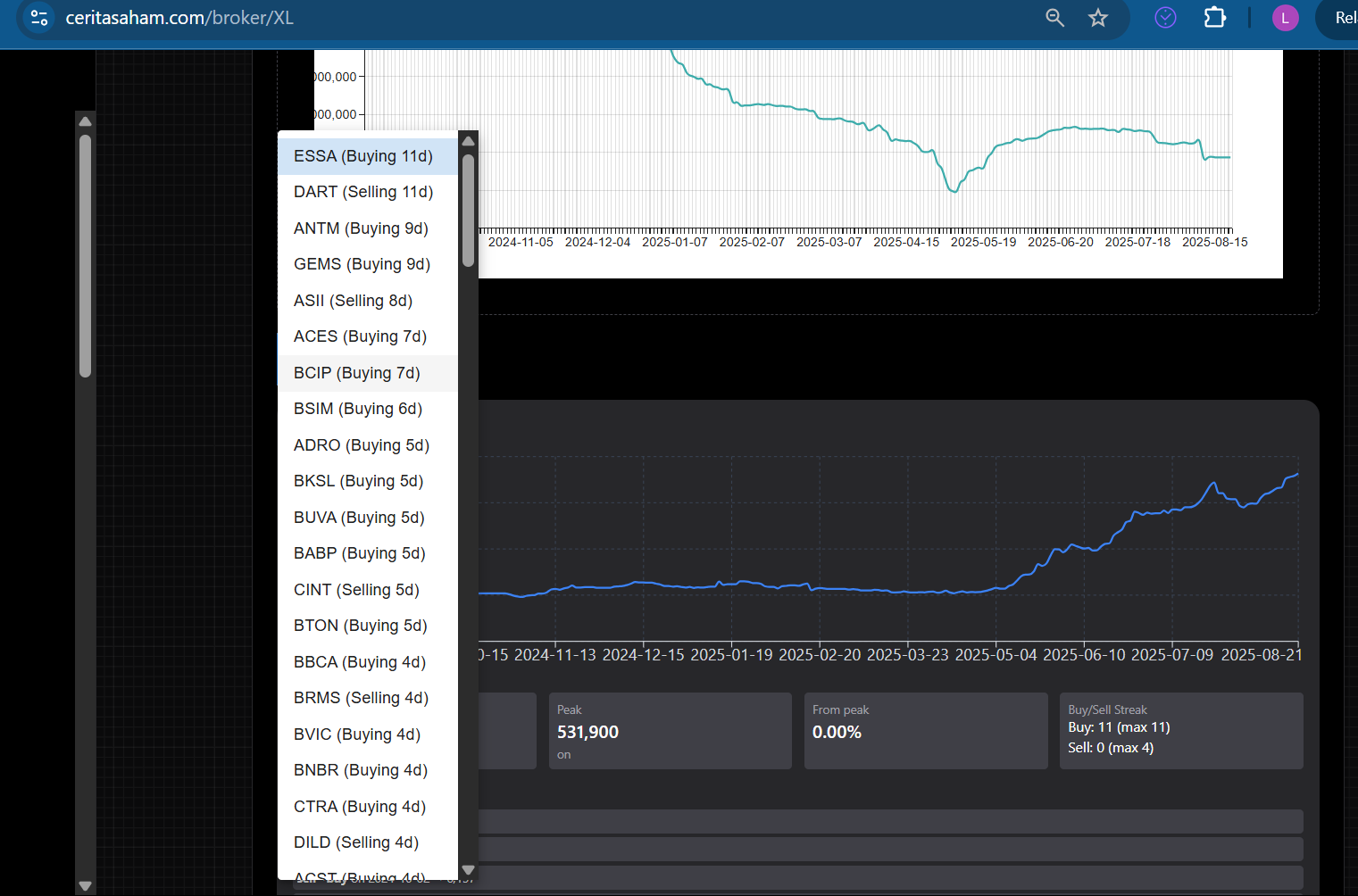
Task: Select ANTM (Buying 9d) option
Action: [x=368, y=228]
